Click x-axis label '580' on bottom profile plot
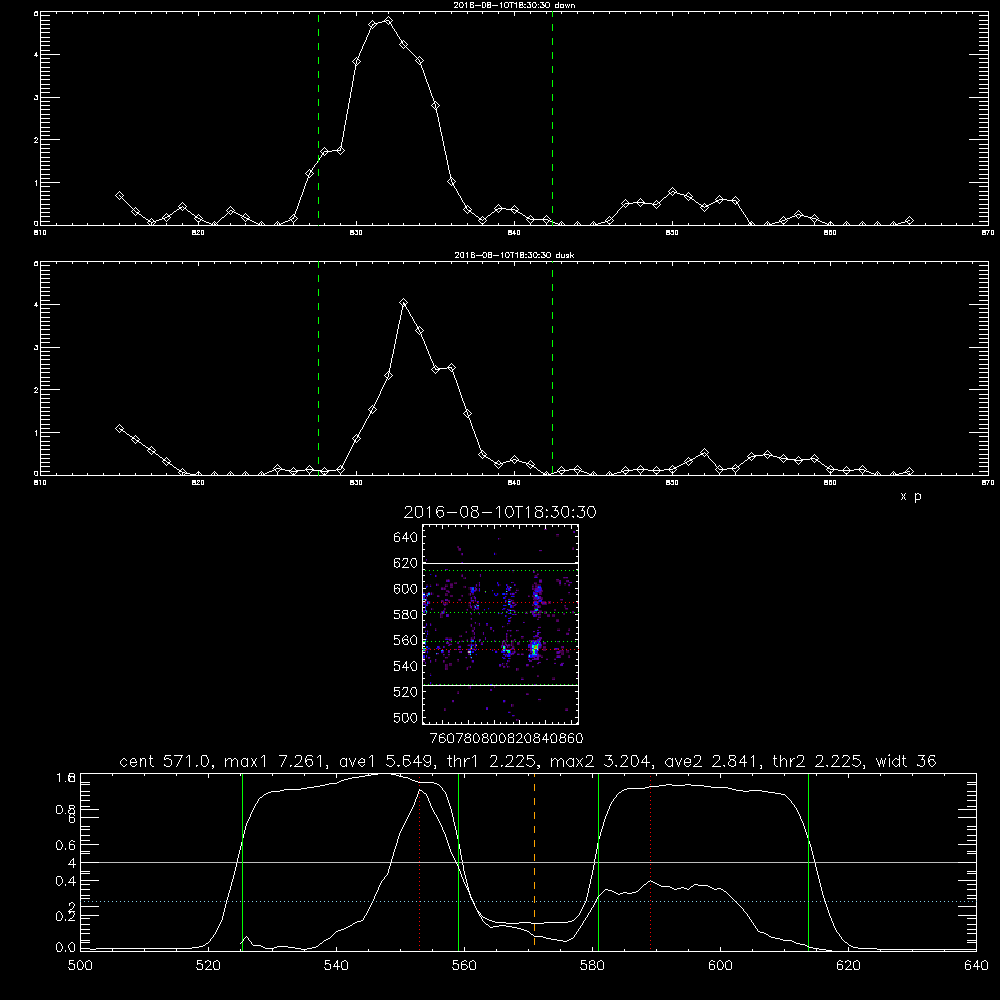This screenshot has height=1000, width=1000. [592, 966]
